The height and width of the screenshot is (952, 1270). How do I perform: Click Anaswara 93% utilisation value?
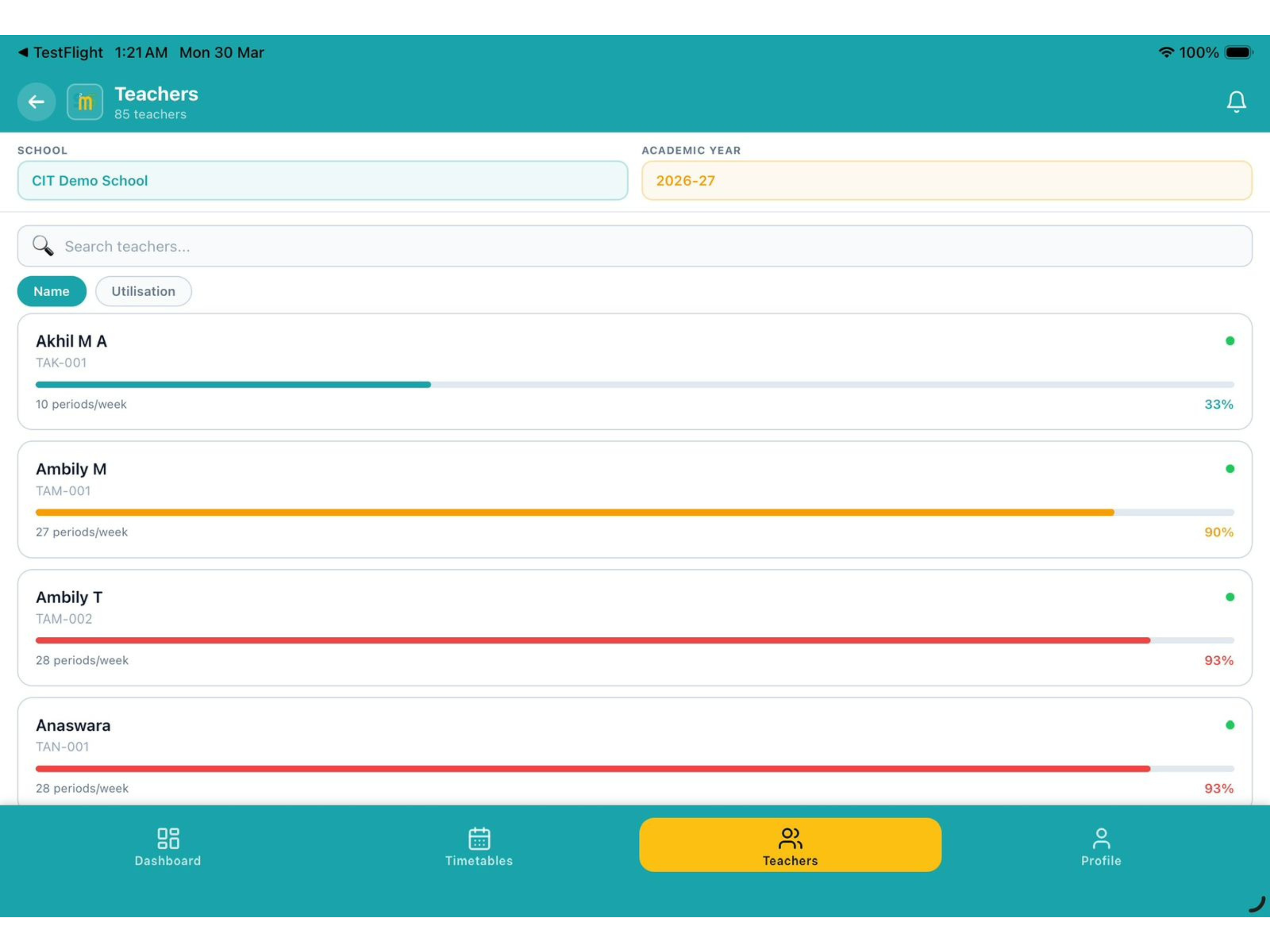pyautogui.click(x=1219, y=788)
